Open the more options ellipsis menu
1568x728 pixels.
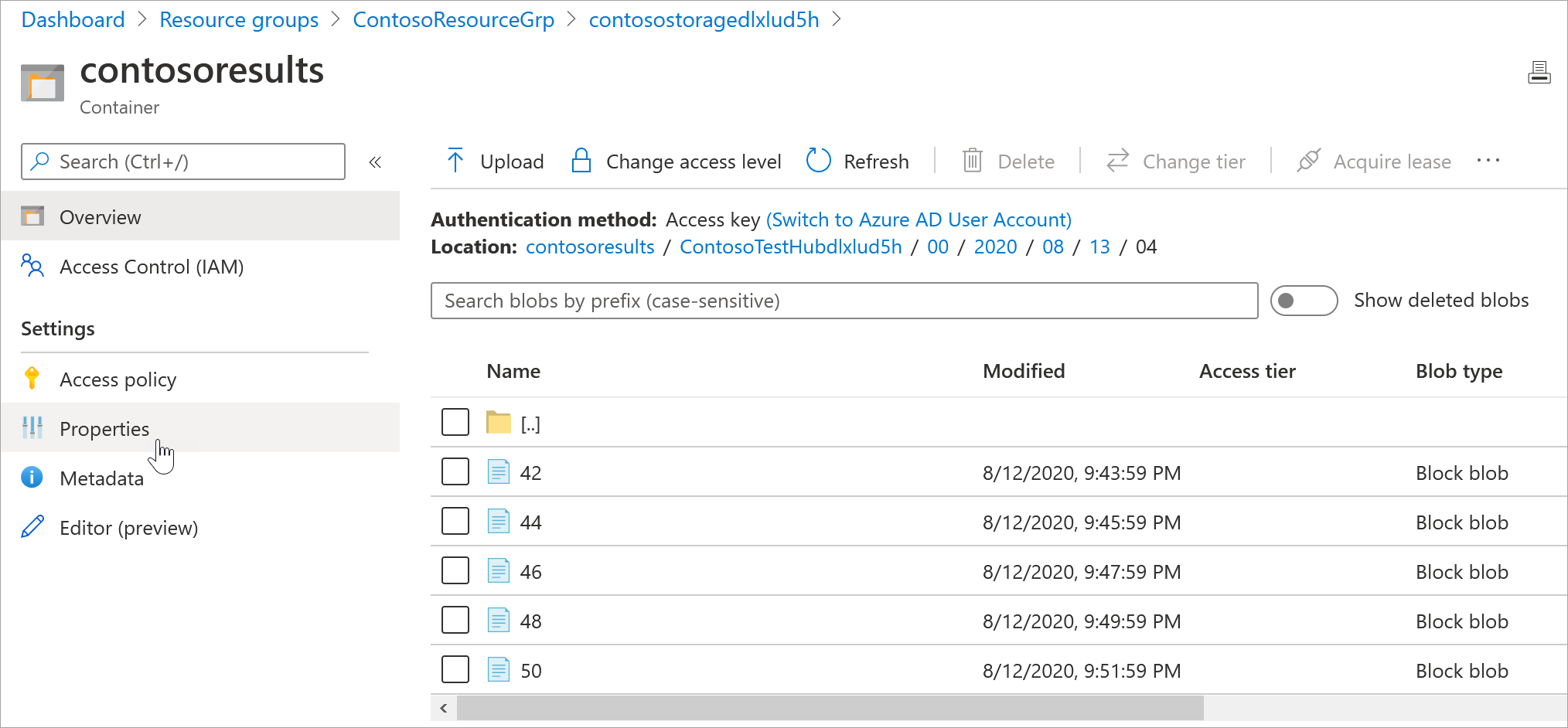pos(1488,161)
